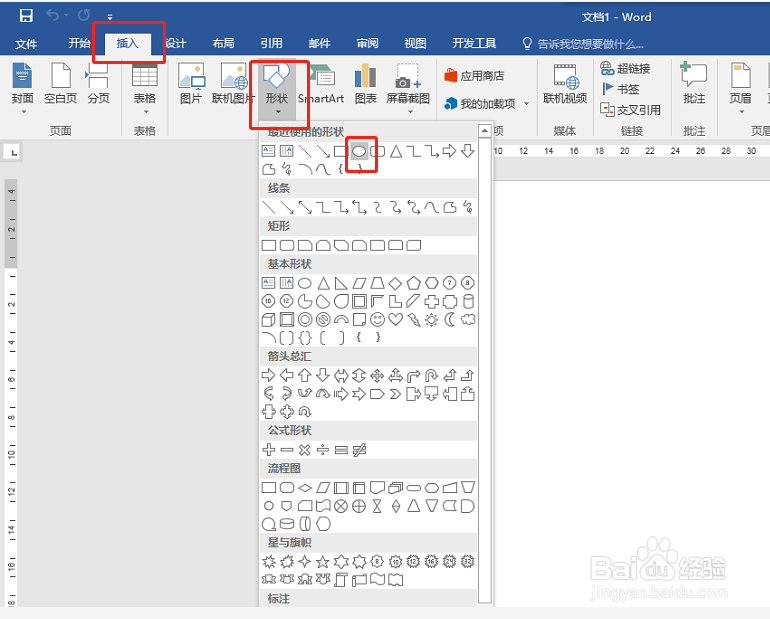Select the rounded rectangle under 矩形
The image size is (770, 619).
pyautogui.click(x=287, y=245)
